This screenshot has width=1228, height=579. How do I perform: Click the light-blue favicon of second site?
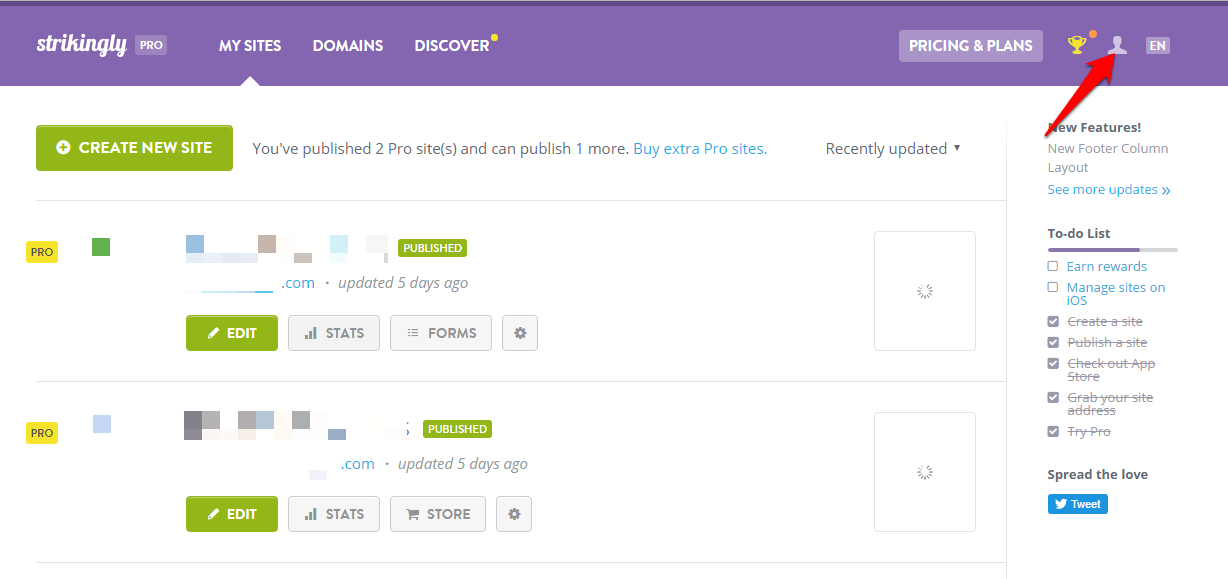[102, 424]
